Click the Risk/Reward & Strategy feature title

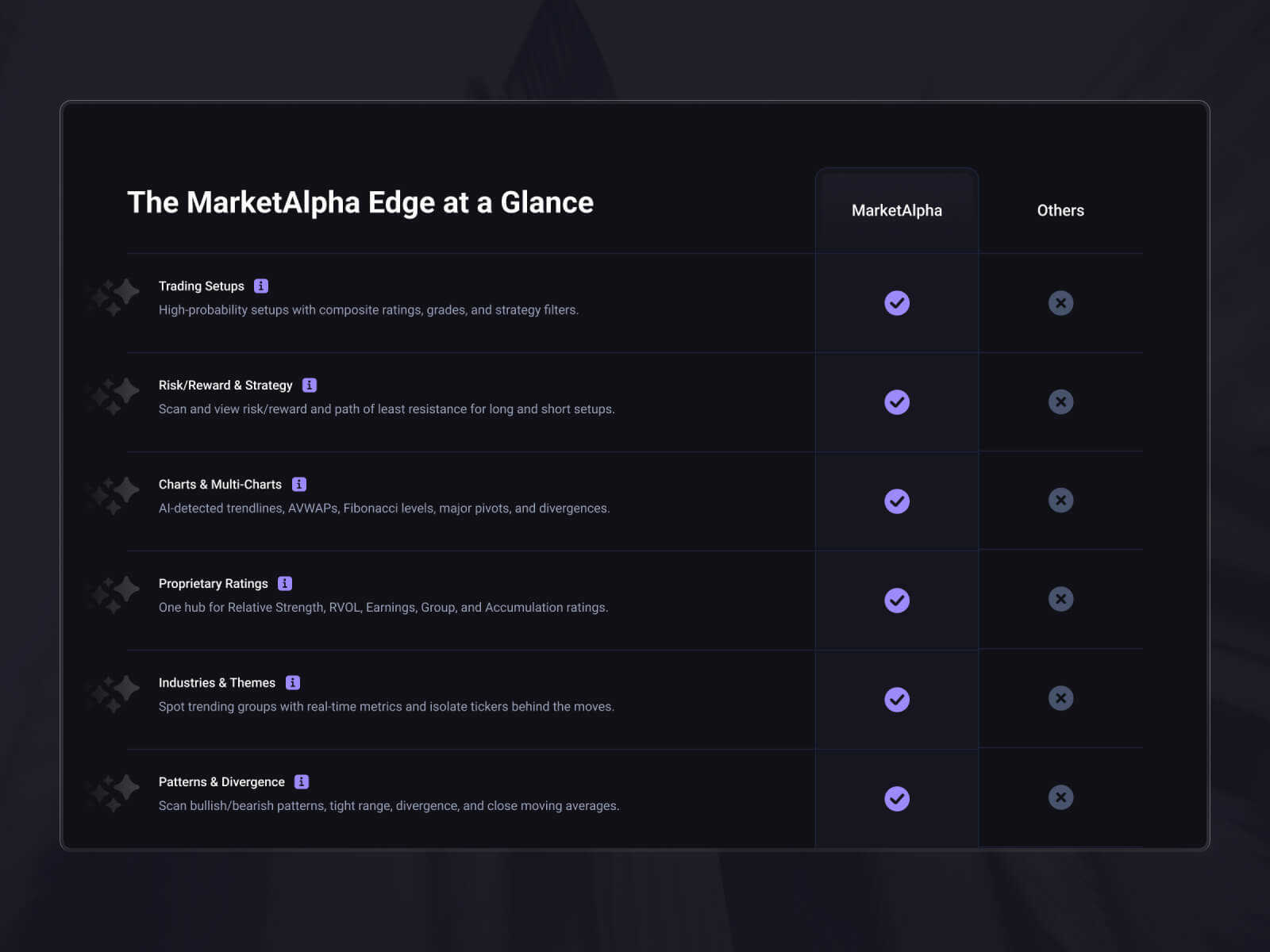225,386
